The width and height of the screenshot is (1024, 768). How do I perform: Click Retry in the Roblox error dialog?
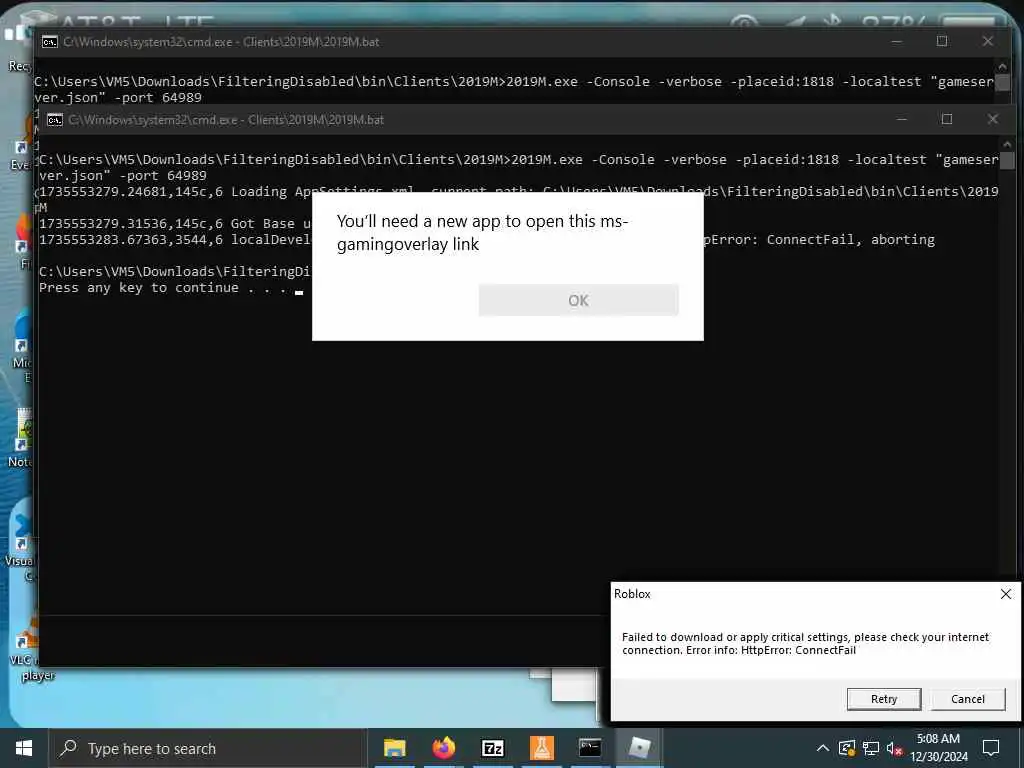(884, 699)
